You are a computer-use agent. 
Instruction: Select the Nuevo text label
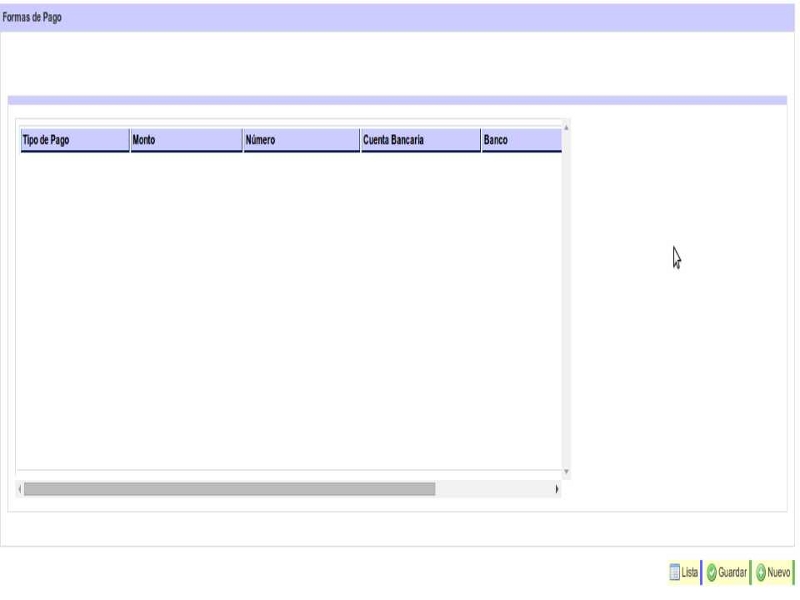[x=779, y=573]
